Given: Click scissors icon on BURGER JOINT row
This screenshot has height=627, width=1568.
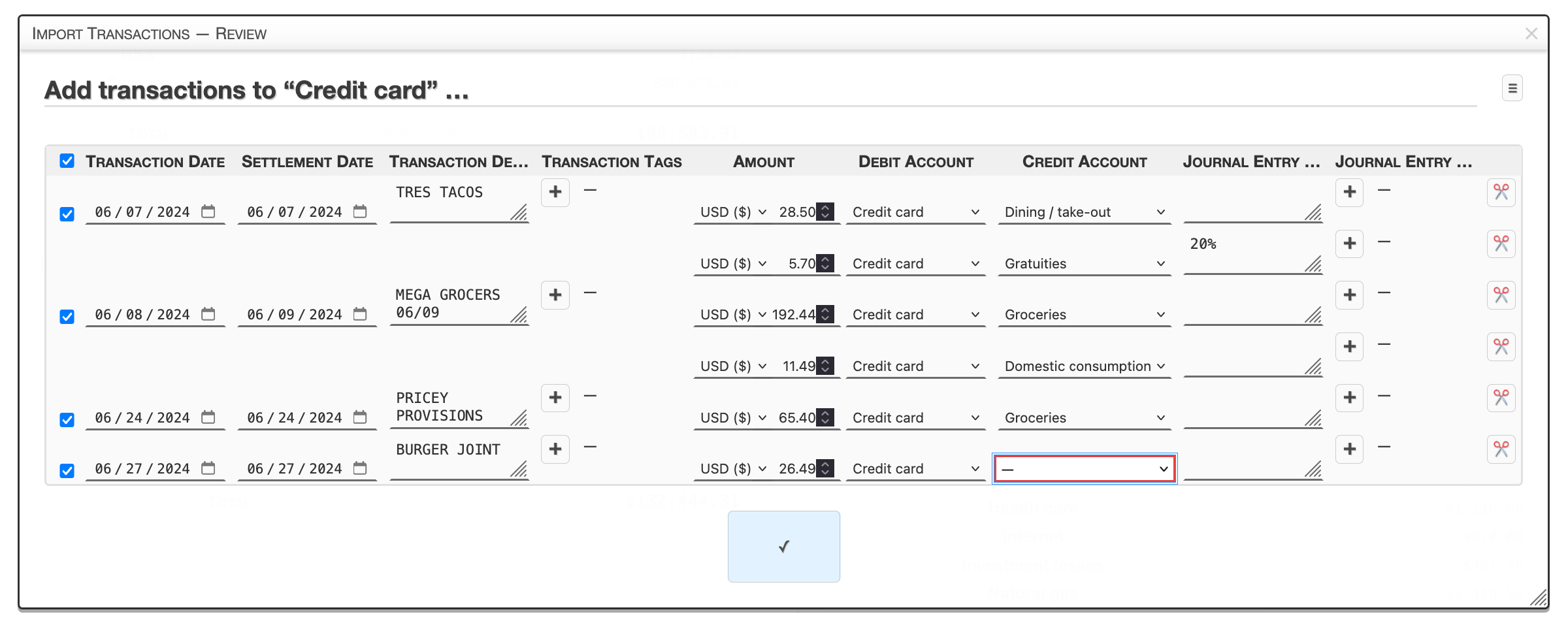Looking at the screenshot, I should pyautogui.click(x=1501, y=449).
